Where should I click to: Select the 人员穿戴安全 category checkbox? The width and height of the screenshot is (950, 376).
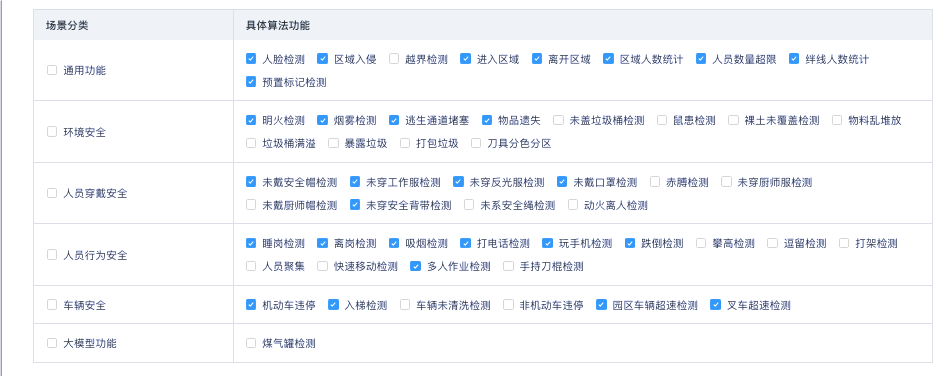[x=52, y=193]
